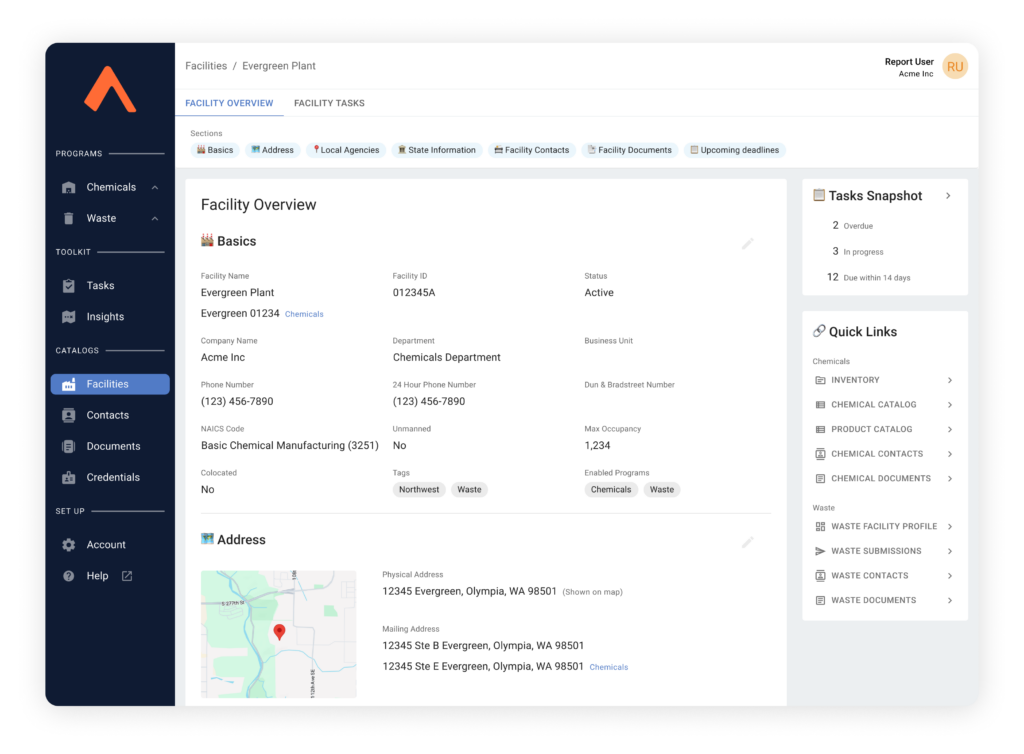
Task: Open Product Catalog chevron arrow
Action: (x=950, y=429)
